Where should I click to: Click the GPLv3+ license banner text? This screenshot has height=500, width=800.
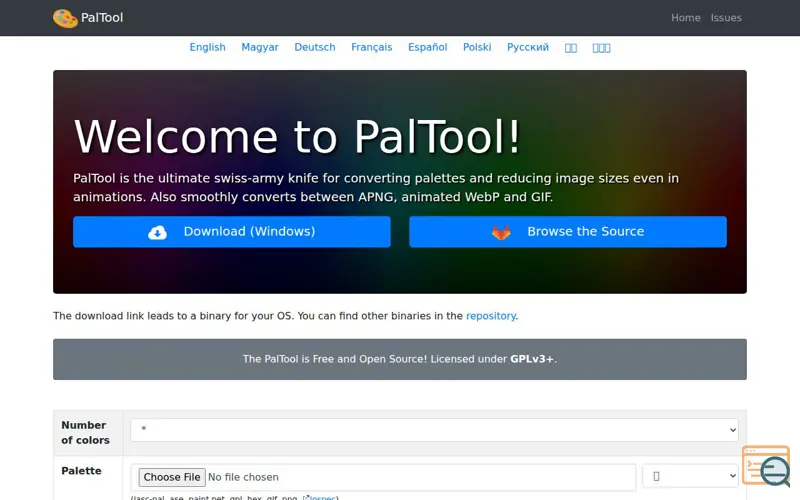[x=399, y=359]
